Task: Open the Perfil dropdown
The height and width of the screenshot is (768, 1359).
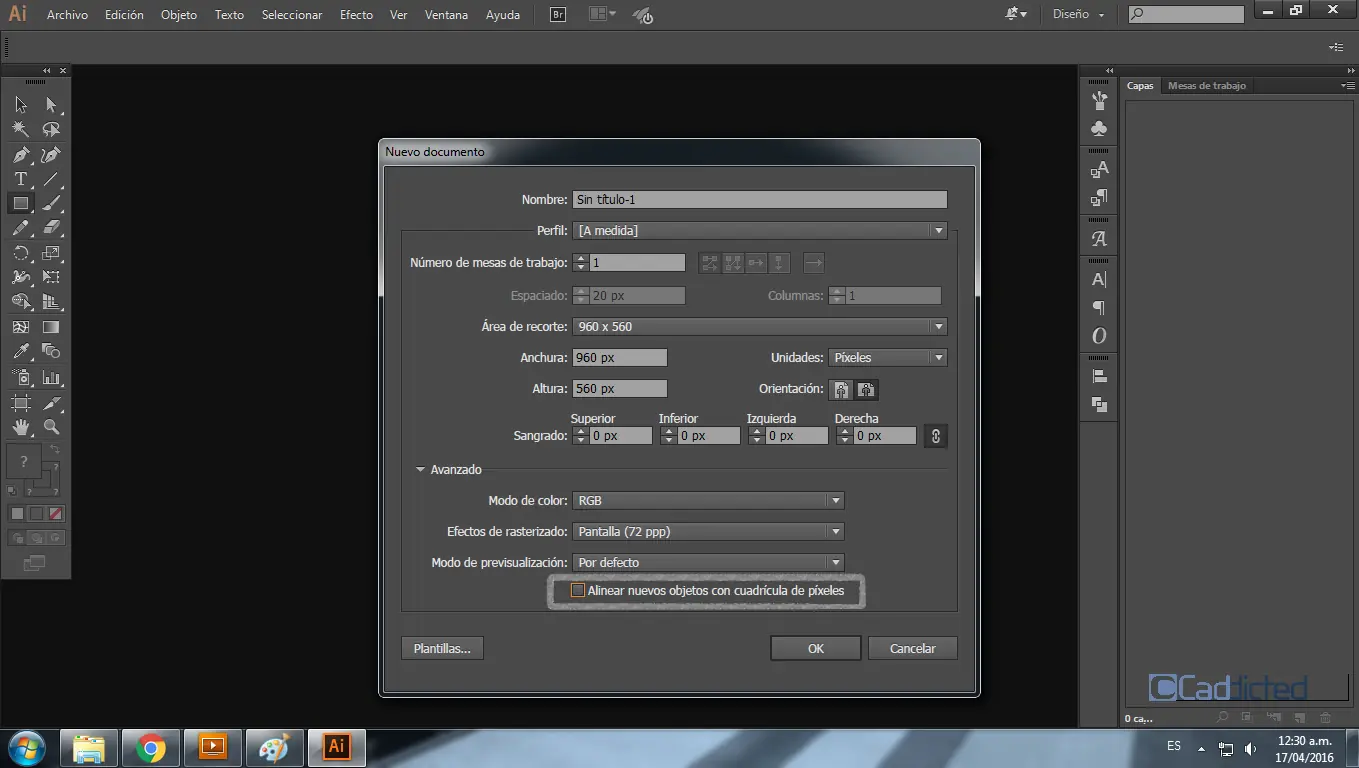Action: pyautogui.click(x=760, y=230)
